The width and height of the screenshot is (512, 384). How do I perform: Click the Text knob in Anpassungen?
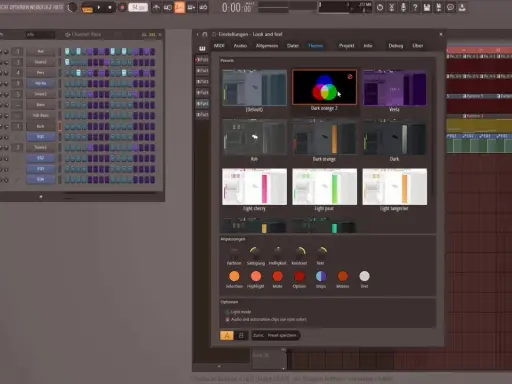321,252
